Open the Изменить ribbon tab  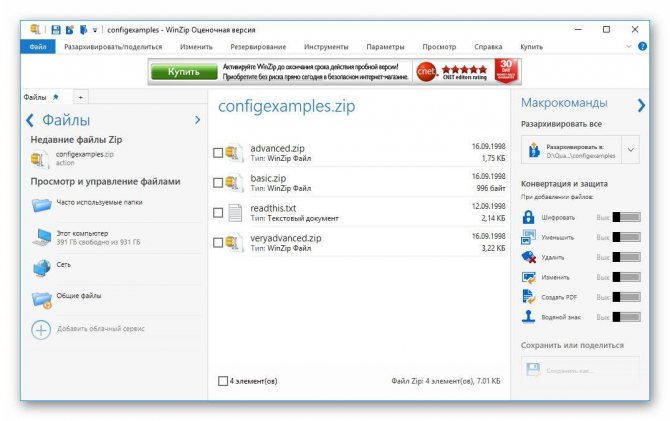196,47
